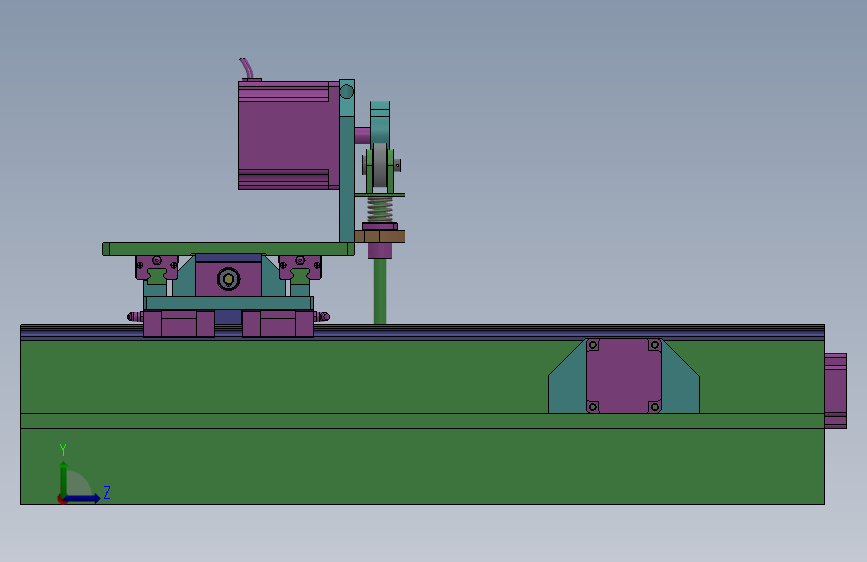Select the right lower purple slider block on rail

[x=278, y=324]
